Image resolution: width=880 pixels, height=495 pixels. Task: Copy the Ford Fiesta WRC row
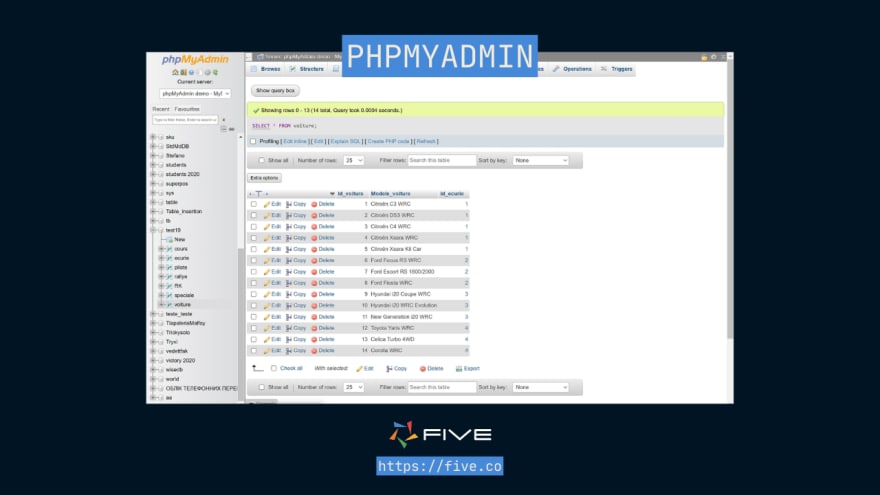[296, 283]
